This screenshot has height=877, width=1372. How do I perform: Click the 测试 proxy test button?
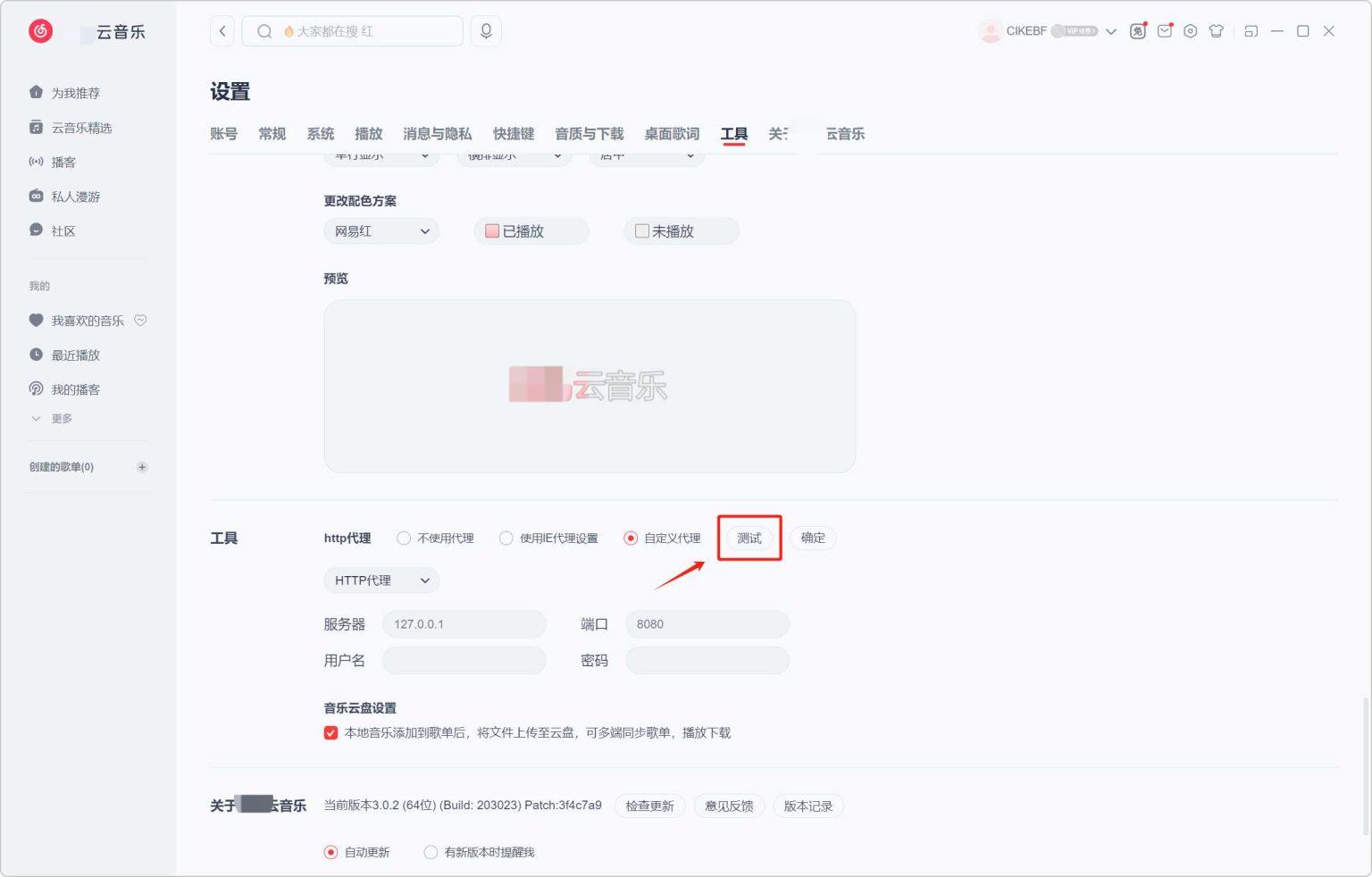749,539
